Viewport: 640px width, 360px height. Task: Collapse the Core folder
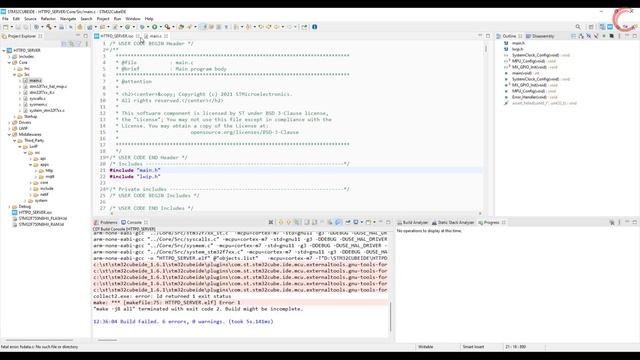9,63
